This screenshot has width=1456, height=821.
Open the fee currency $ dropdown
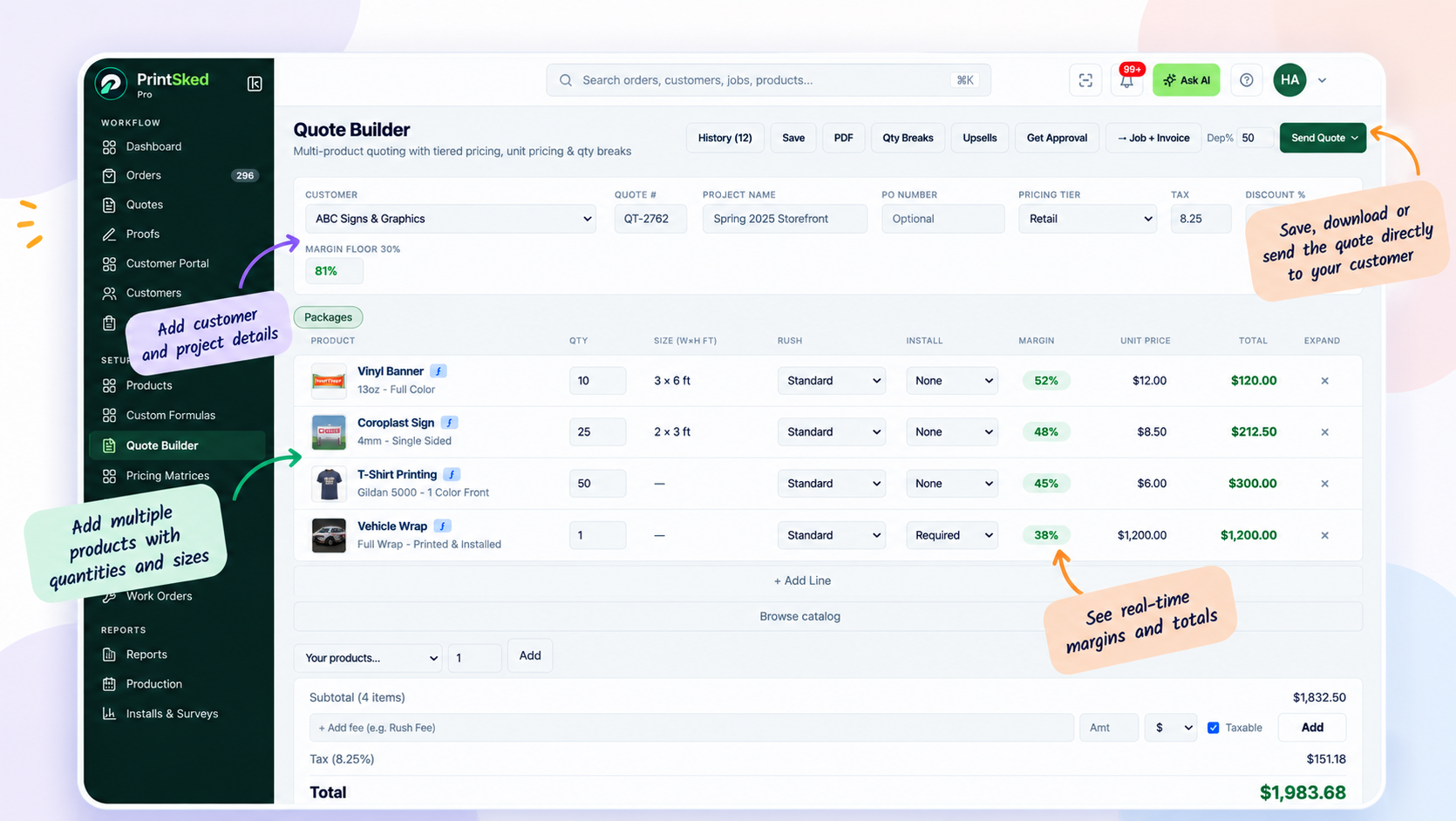1171,728
